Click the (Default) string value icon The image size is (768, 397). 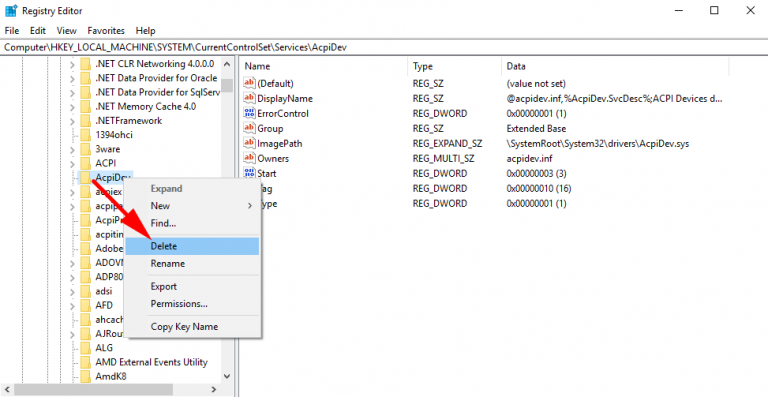pyautogui.click(x=249, y=84)
